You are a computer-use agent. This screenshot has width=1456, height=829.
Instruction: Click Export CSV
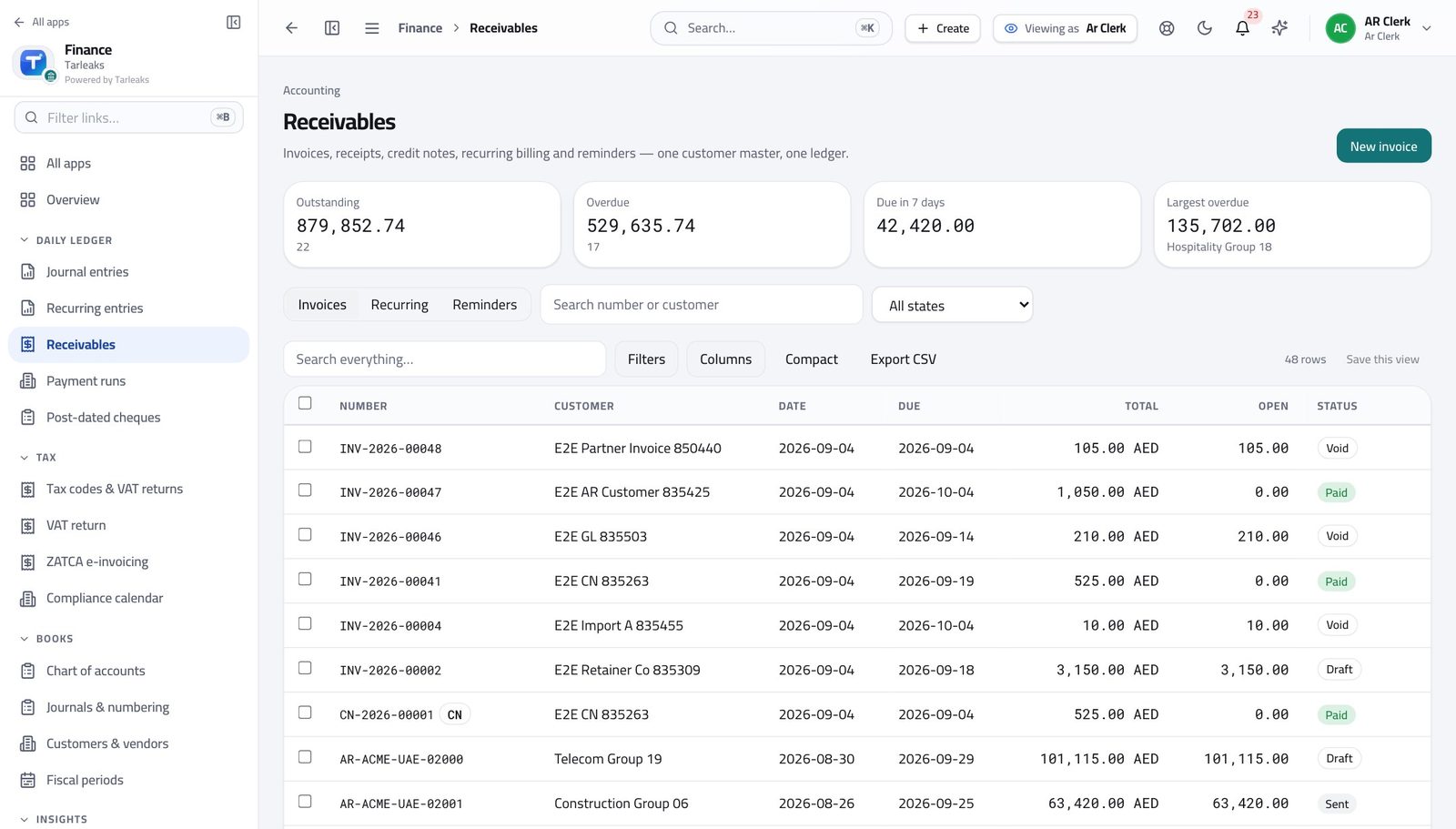tap(903, 359)
